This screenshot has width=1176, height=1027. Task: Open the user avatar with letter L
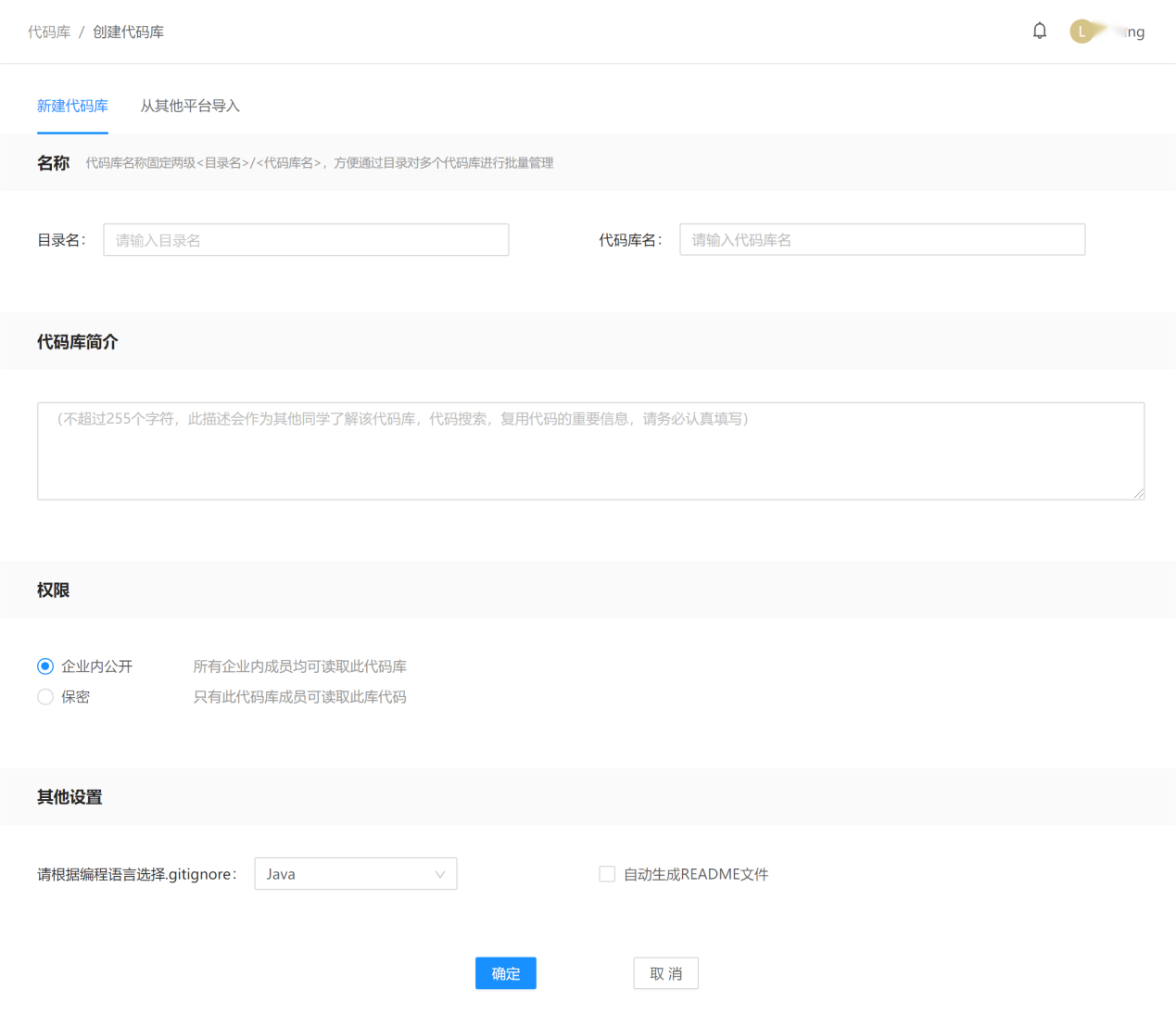click(1081, 32)
